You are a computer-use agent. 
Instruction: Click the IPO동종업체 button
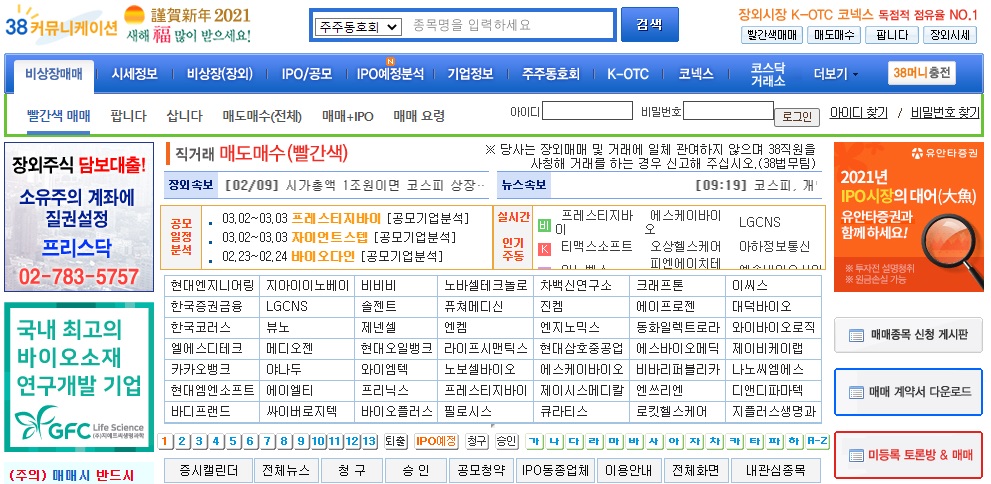point(556,470)
